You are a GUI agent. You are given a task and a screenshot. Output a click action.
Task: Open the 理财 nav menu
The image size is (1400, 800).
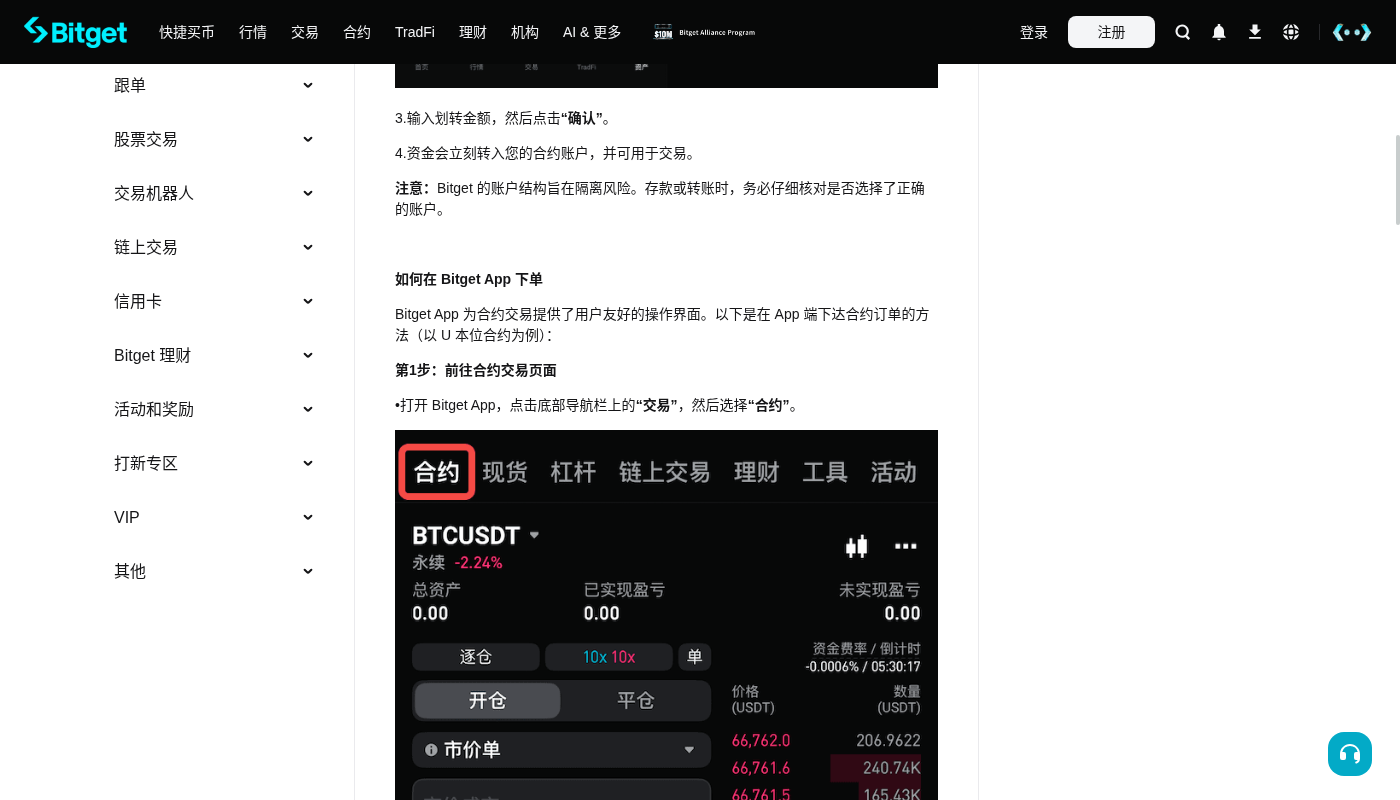tap(473, 32)
